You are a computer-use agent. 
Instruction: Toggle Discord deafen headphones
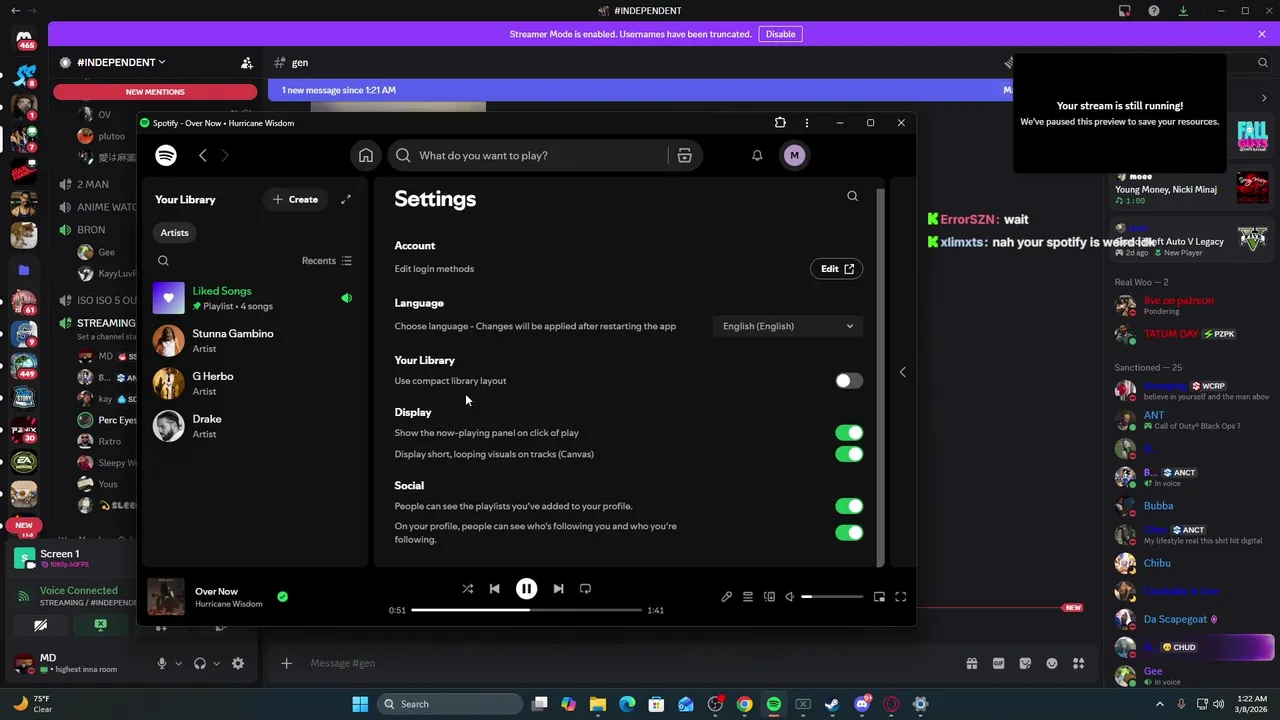tap(200, 663)
